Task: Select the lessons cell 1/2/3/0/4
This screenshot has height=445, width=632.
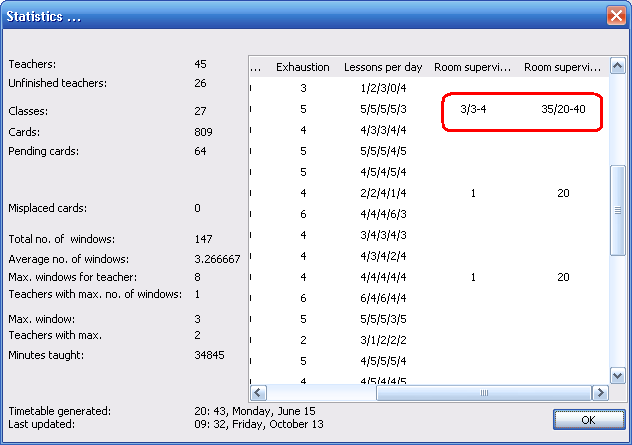Action: click(x=383, y=88)
